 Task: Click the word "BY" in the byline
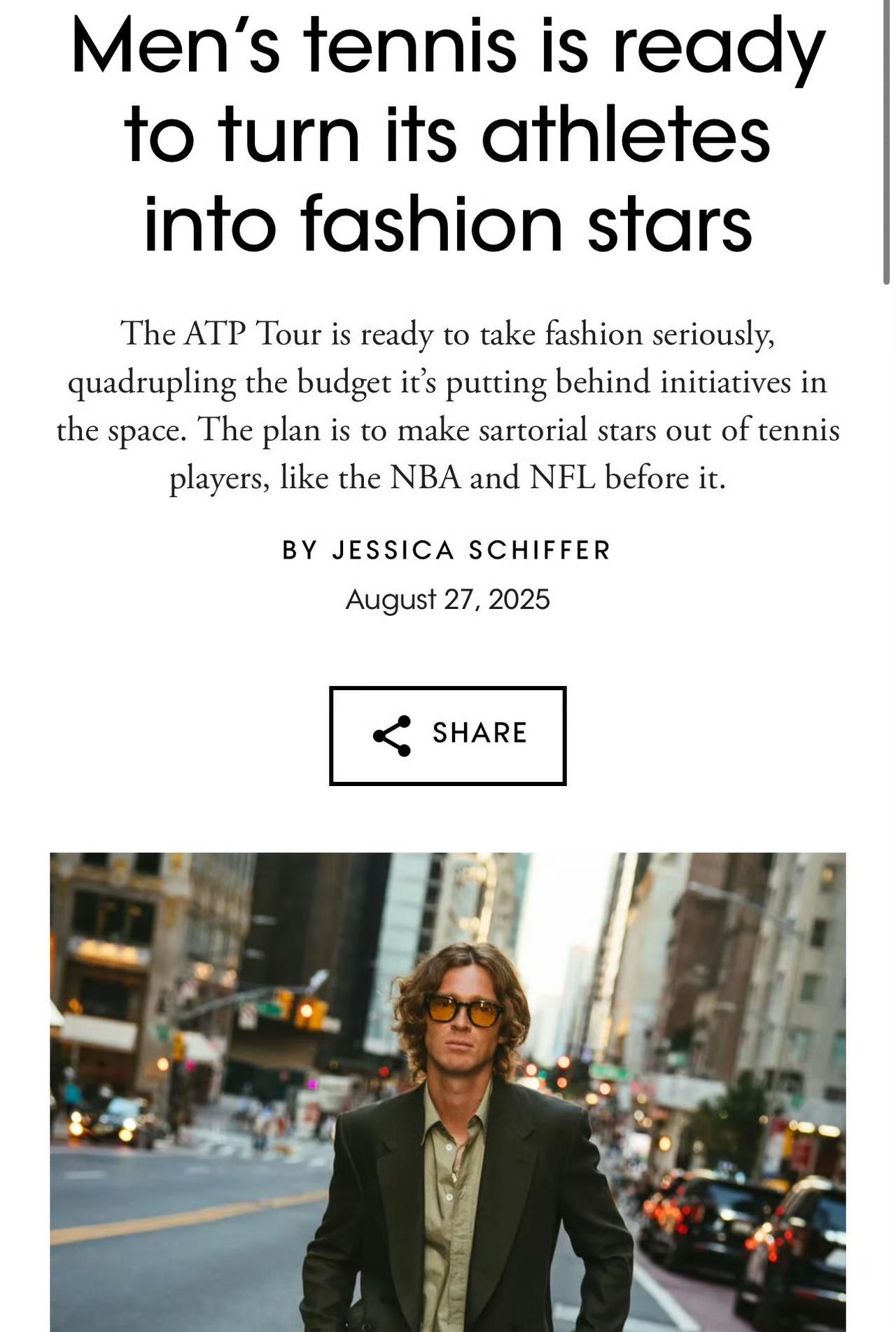pyautogui.click(x=300, y=550)
